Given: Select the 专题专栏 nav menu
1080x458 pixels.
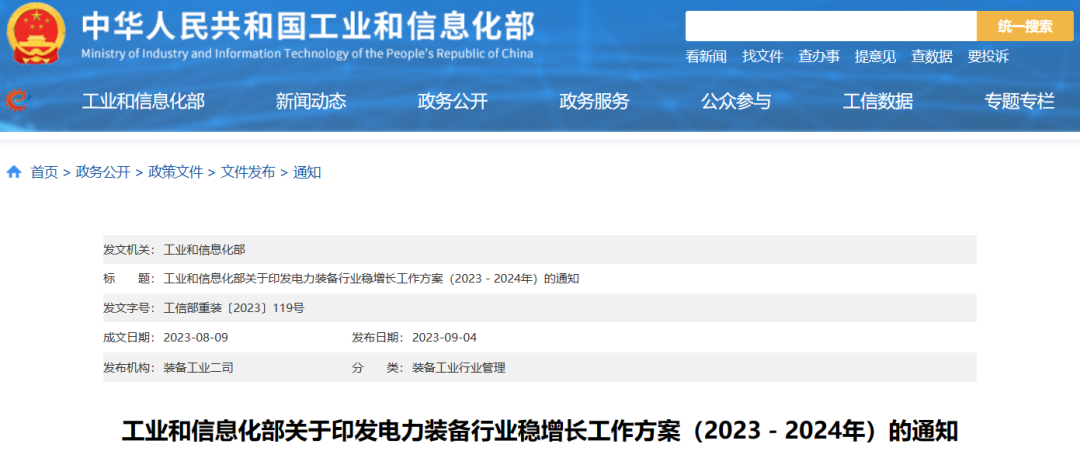Looking at the screenshot, I should (x=1019, y=102).
